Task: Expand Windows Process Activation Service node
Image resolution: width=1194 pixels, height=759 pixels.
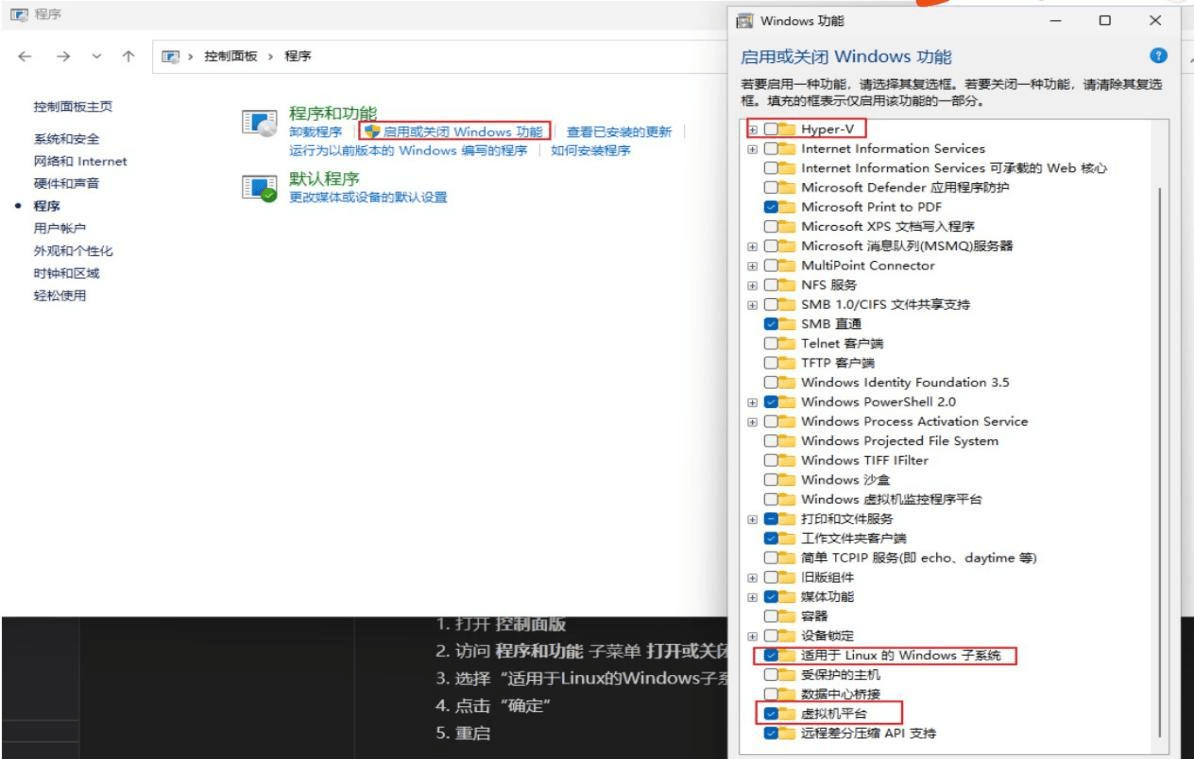Action: (x=752, y=423)
